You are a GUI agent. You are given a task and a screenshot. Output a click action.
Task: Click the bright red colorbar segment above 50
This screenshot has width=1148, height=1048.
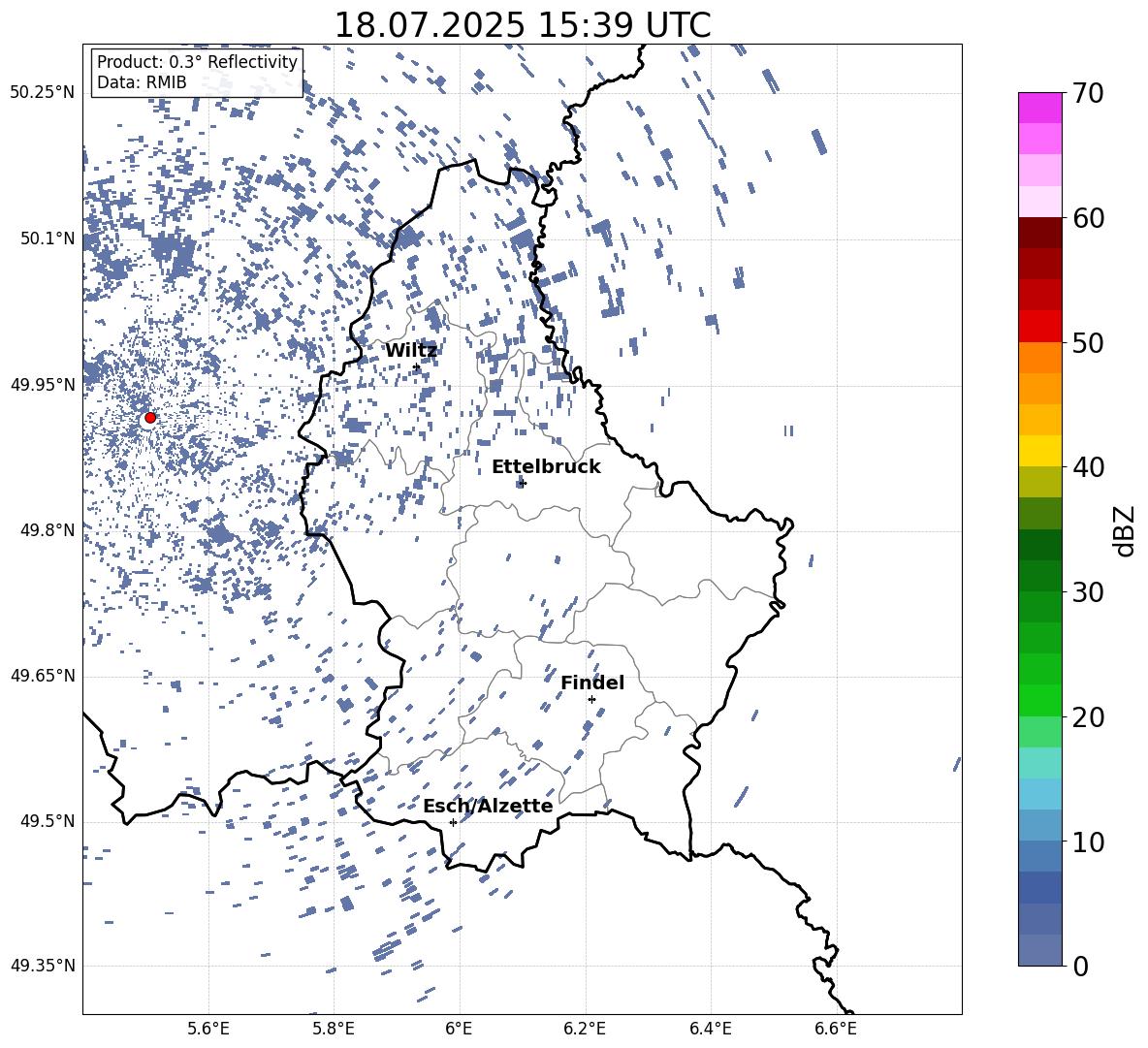point(1039,327)
